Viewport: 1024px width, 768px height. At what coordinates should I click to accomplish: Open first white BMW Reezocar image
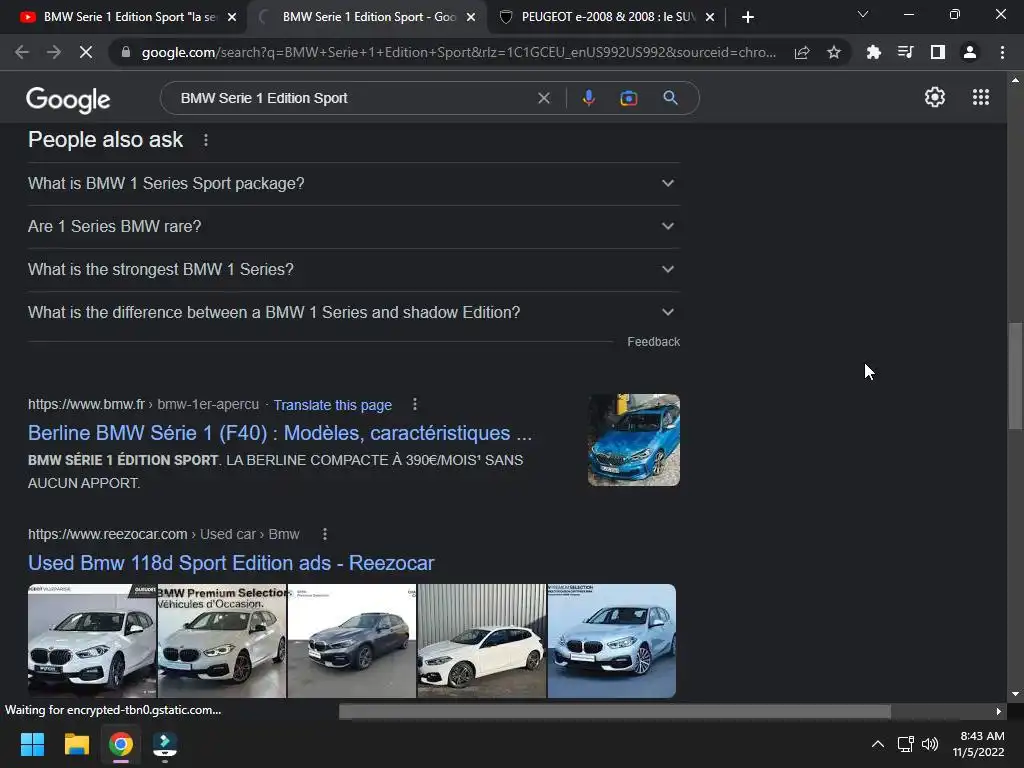(x=92, y=641)
